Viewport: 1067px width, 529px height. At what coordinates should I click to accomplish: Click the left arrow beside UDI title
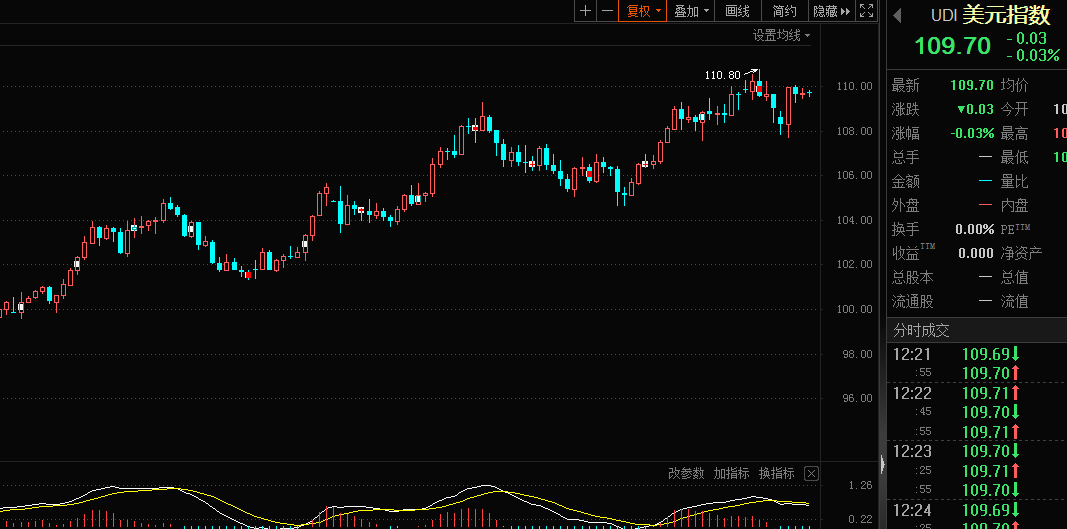[897, 15]
